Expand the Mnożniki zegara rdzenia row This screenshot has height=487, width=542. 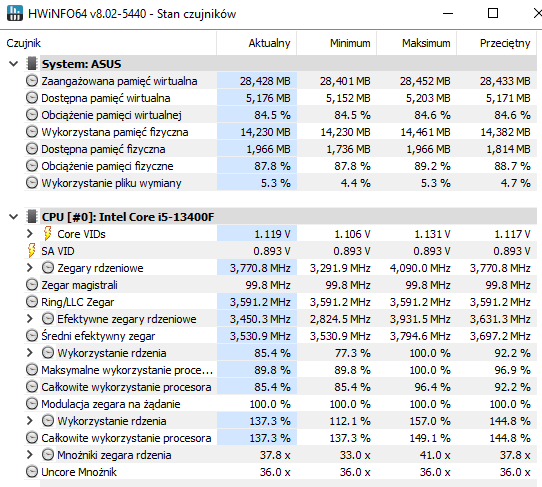(x=30, y=455)
